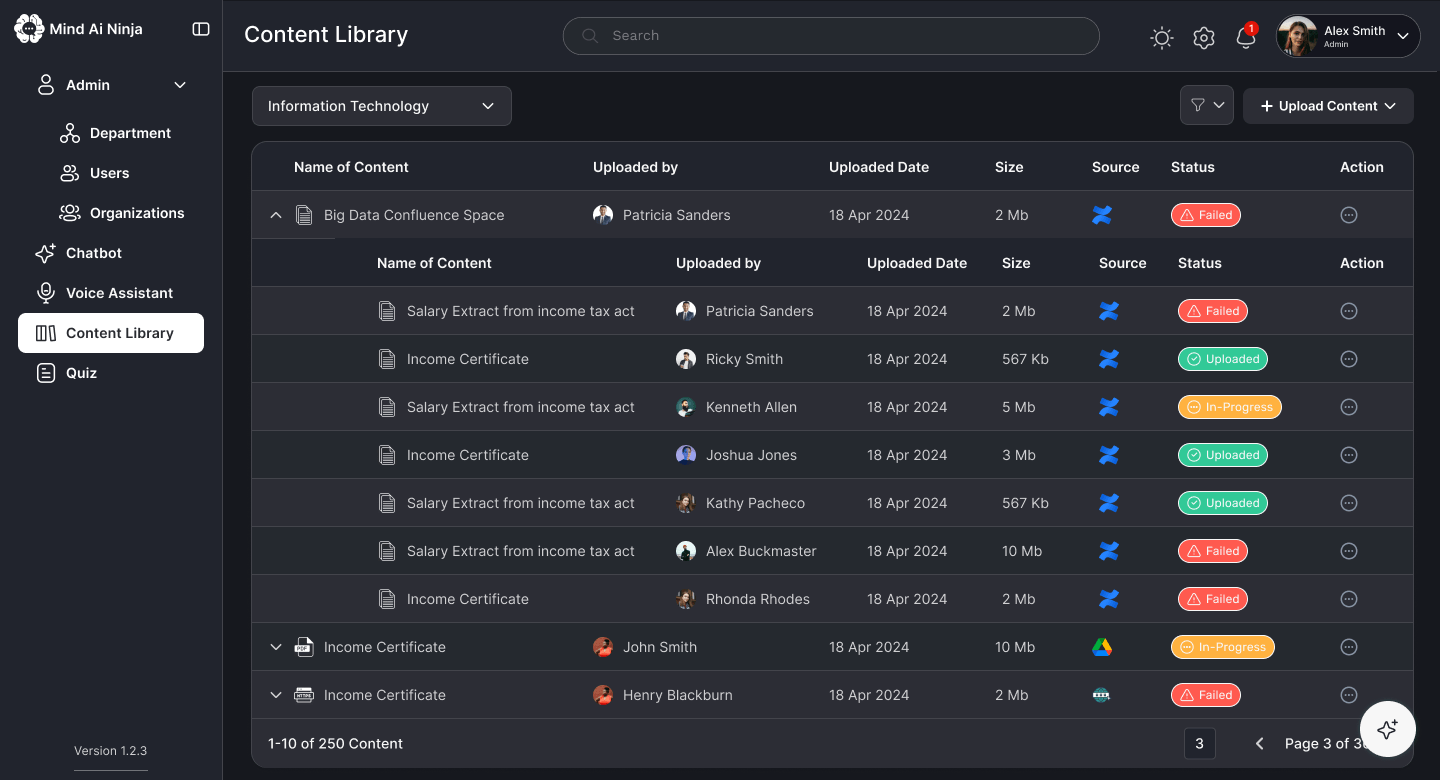Open action menu for Henry Blackburn row
This screenshot has width=1440, height=780.
pos(1348,695)
